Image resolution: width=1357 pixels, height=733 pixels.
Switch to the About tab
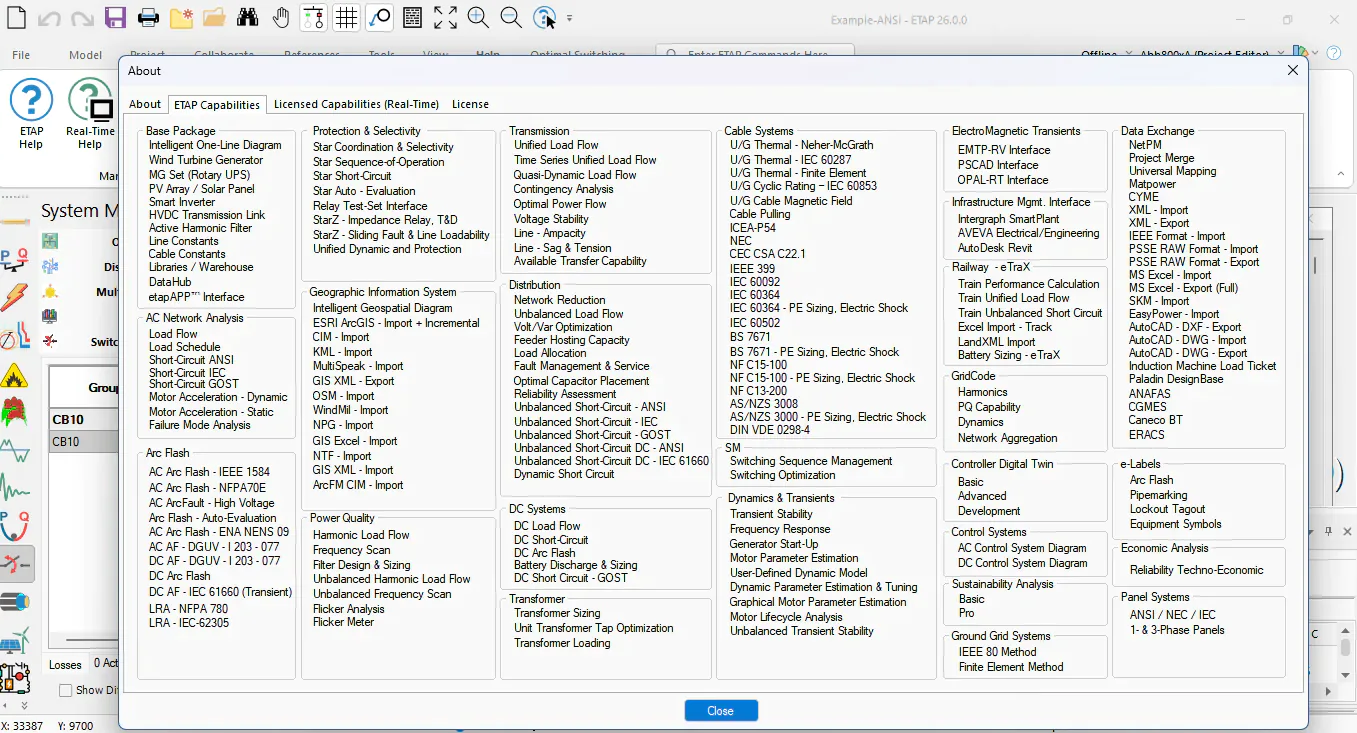coord(145,104)
